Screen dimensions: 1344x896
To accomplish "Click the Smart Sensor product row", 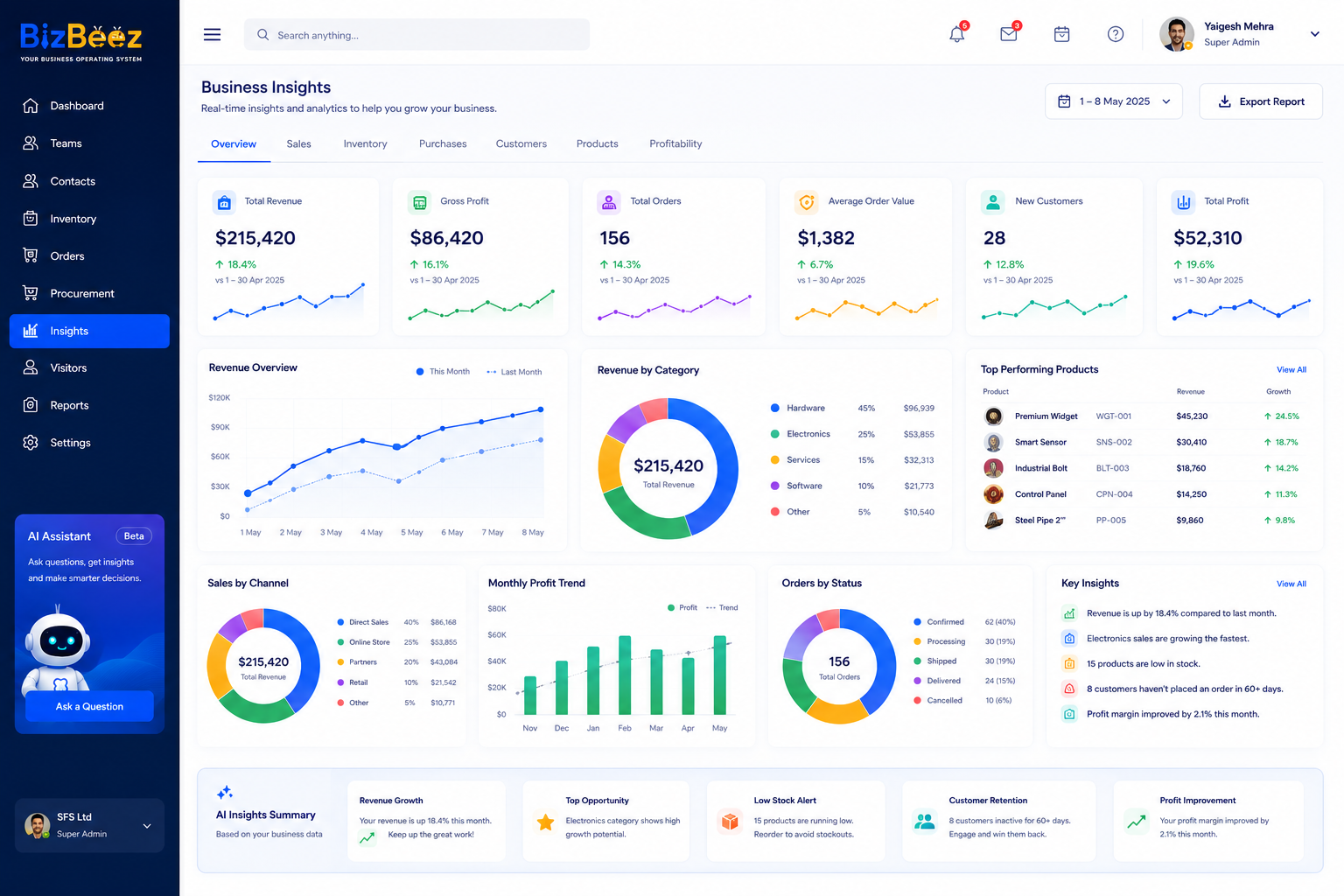I will (1144, 443).
